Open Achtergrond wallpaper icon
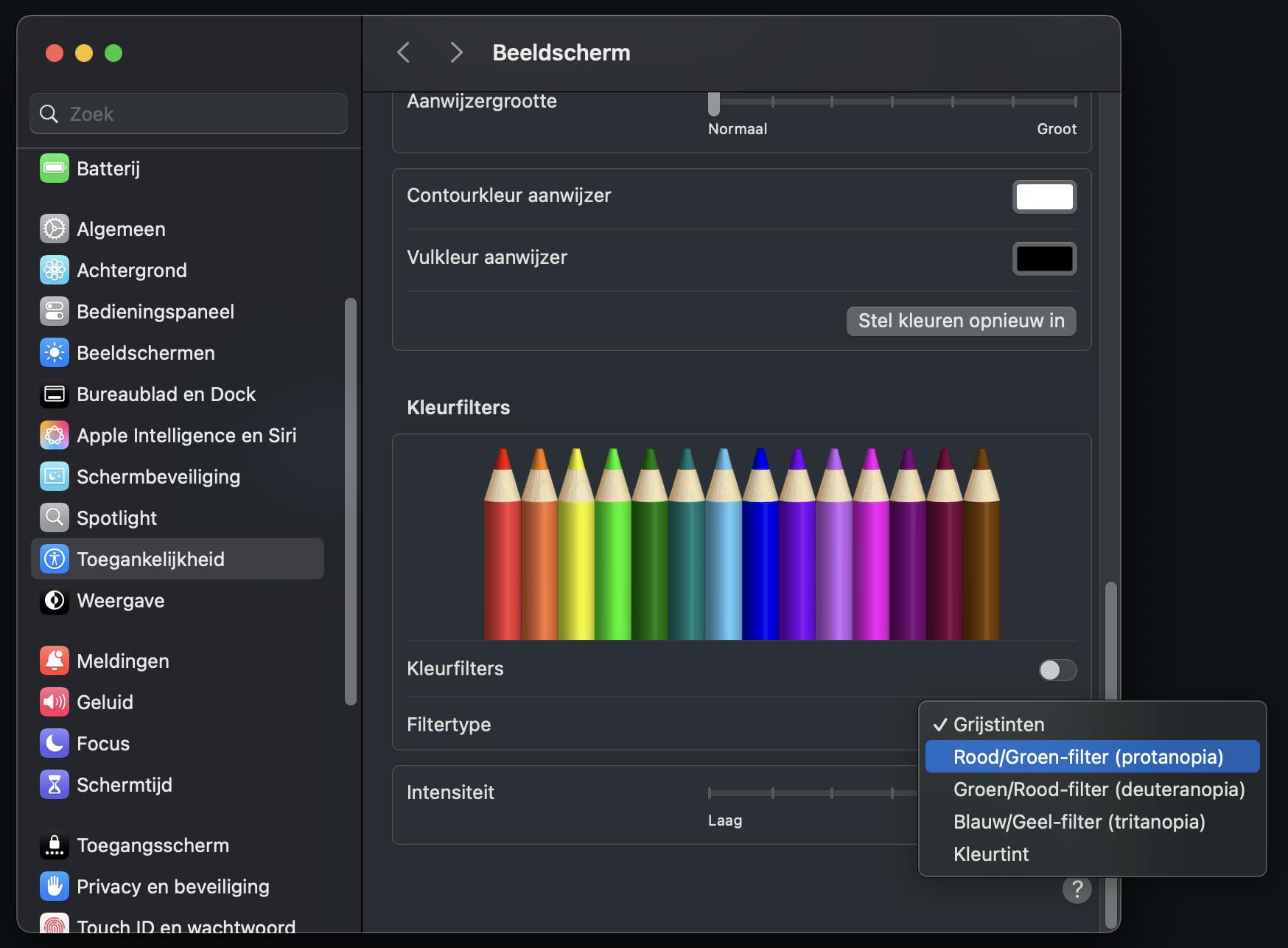This screenshot has height=948, width=1288. click(x=55, y=271)
